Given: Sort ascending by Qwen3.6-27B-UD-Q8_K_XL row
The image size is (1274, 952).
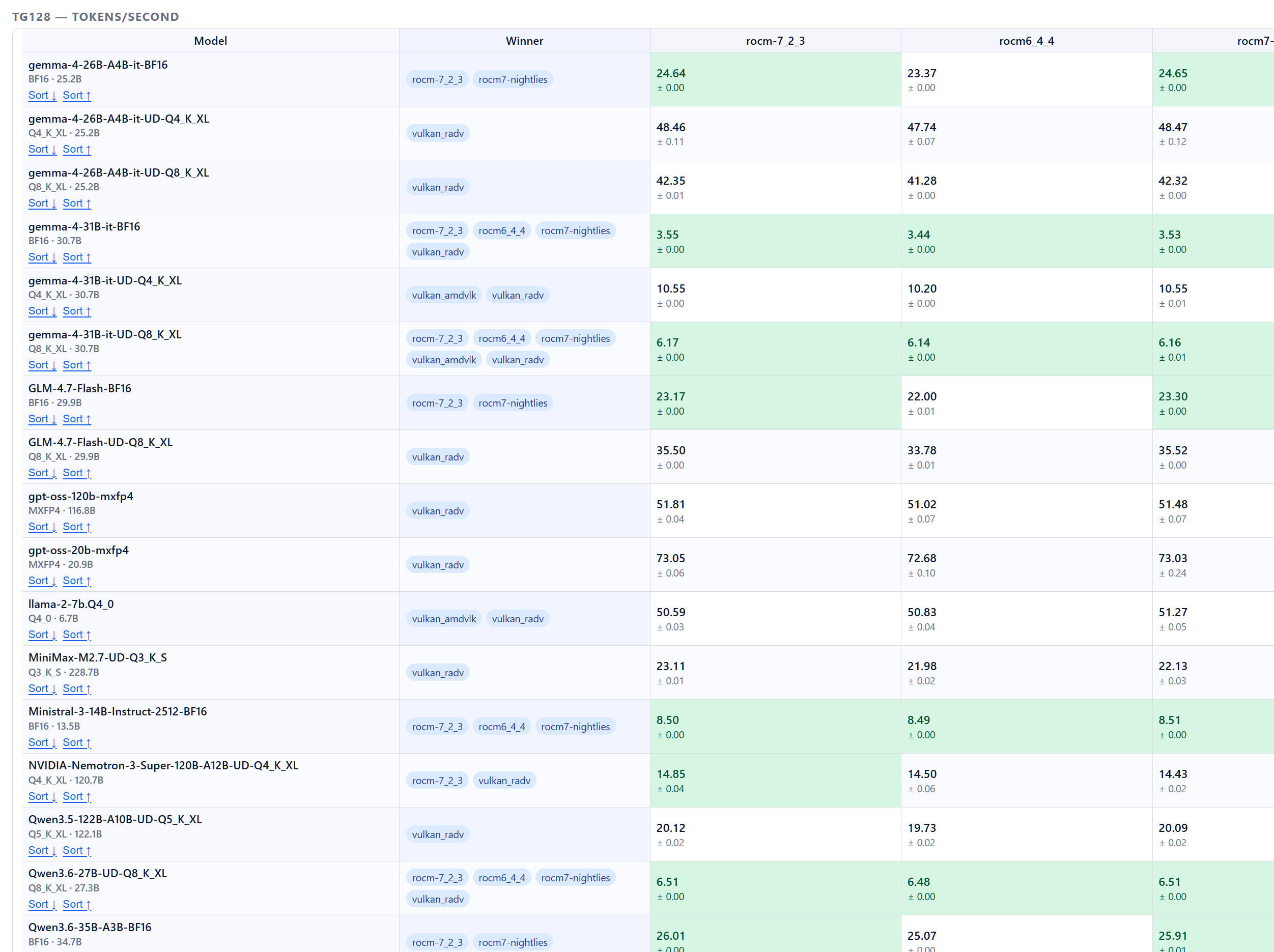Looking at the screenshot, I should tap(76, 905).
